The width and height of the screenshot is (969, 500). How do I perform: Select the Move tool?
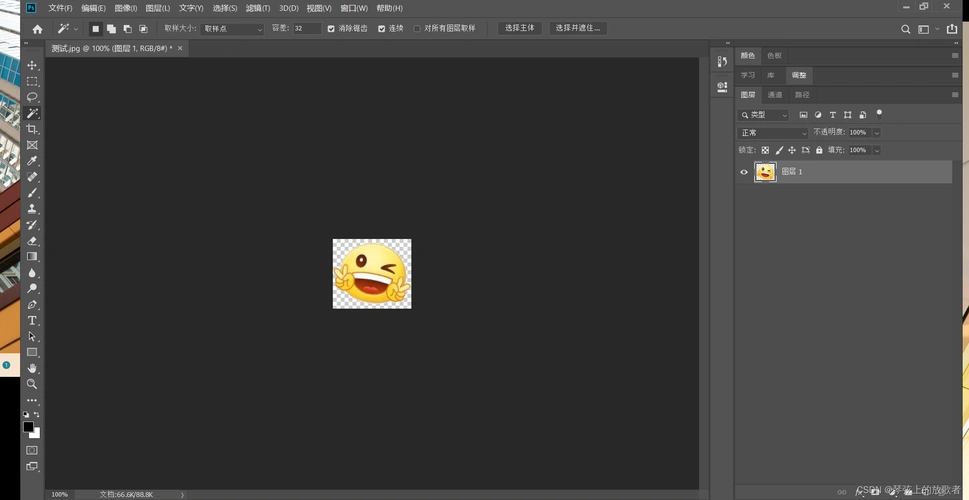pos(32,66)
